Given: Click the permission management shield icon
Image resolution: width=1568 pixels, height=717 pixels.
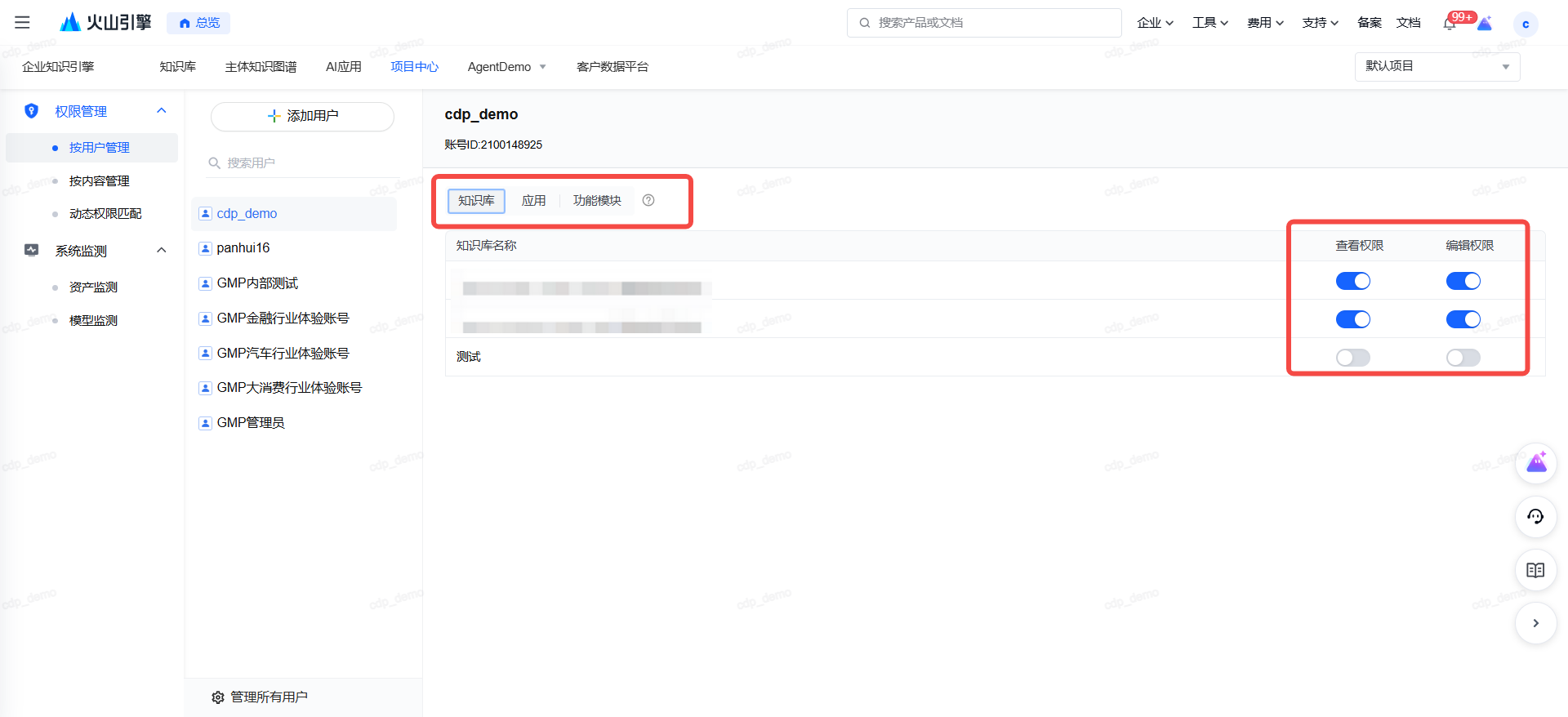Looking at the screenshot, I should (x=32, y=111).
